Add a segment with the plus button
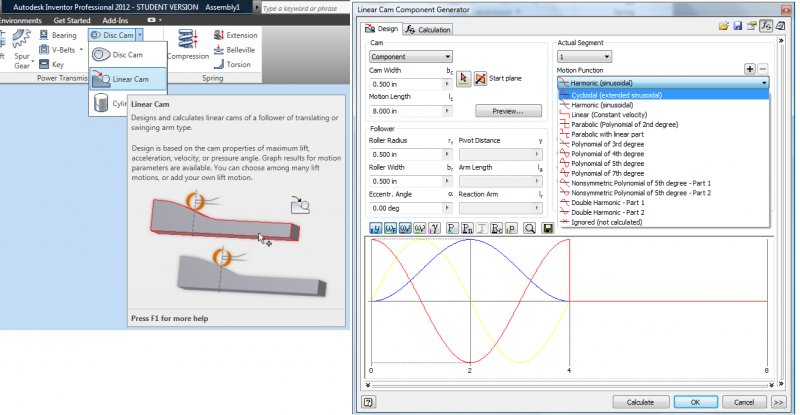 (749, 69)
